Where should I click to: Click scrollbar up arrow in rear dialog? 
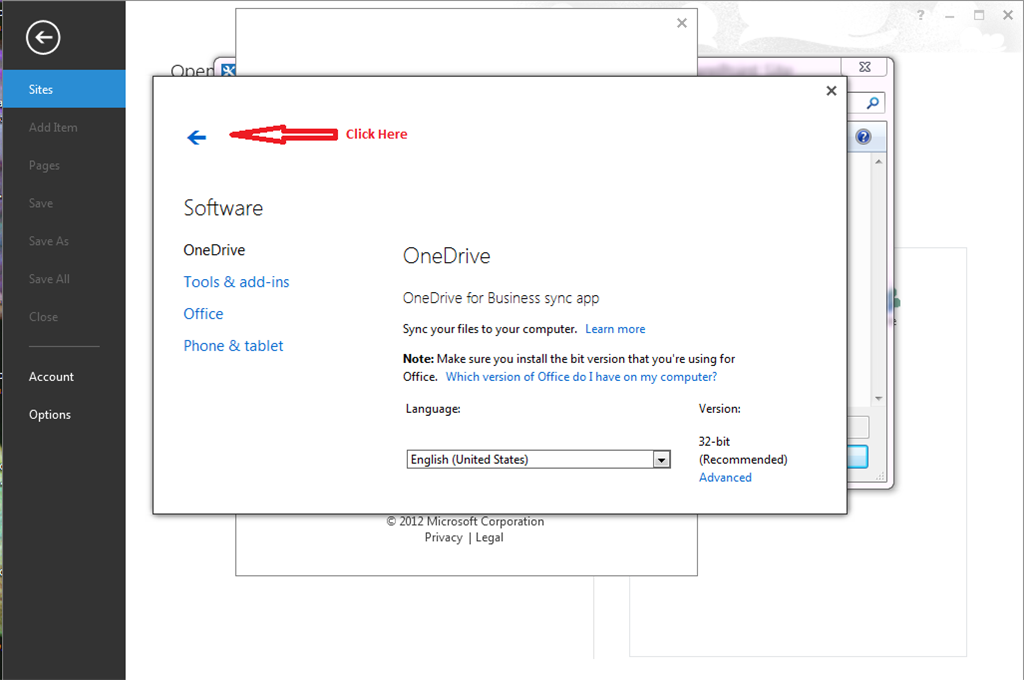878,161
